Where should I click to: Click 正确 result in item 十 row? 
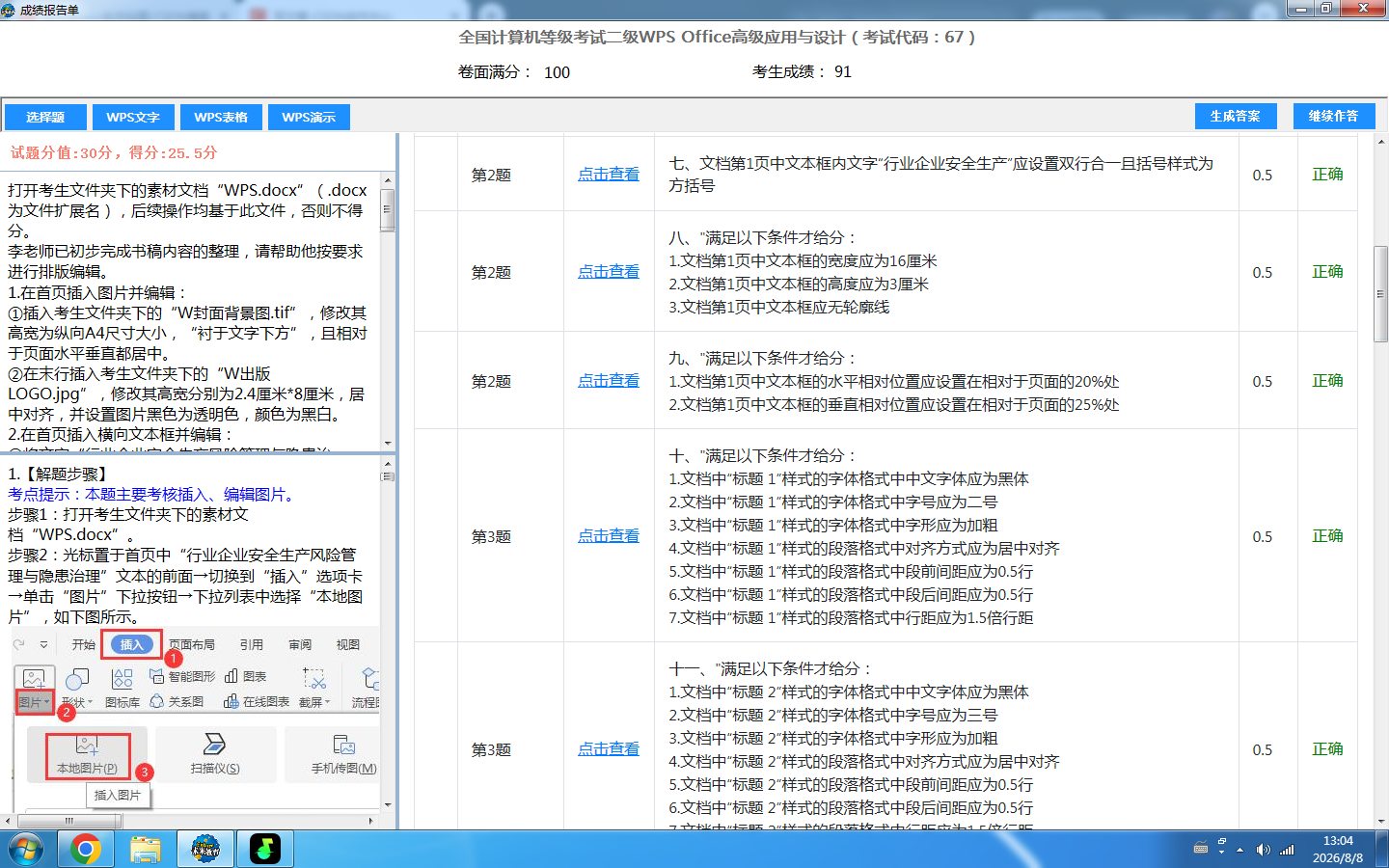pos(1327,536)
